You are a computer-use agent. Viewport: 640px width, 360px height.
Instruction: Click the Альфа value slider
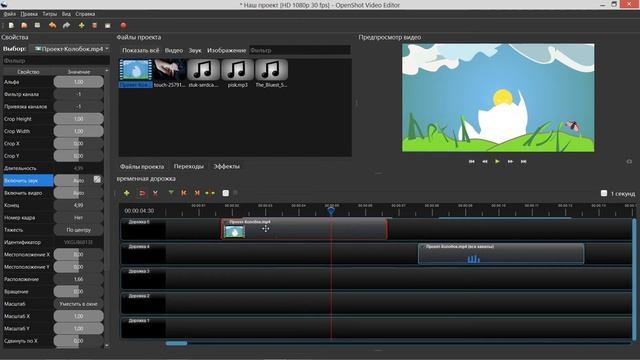point(78,82)
